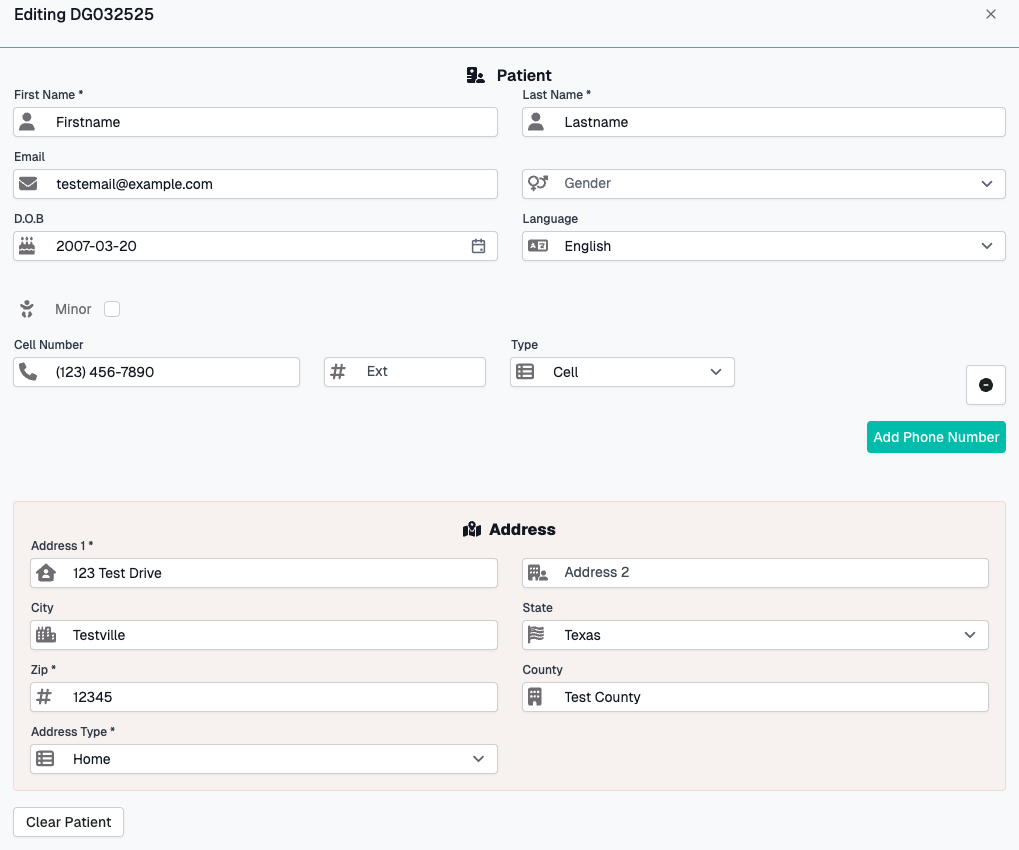Click the home icon in Address 1 field
The height and width of the screenshot is (850, 1019).
coord(48,572)
